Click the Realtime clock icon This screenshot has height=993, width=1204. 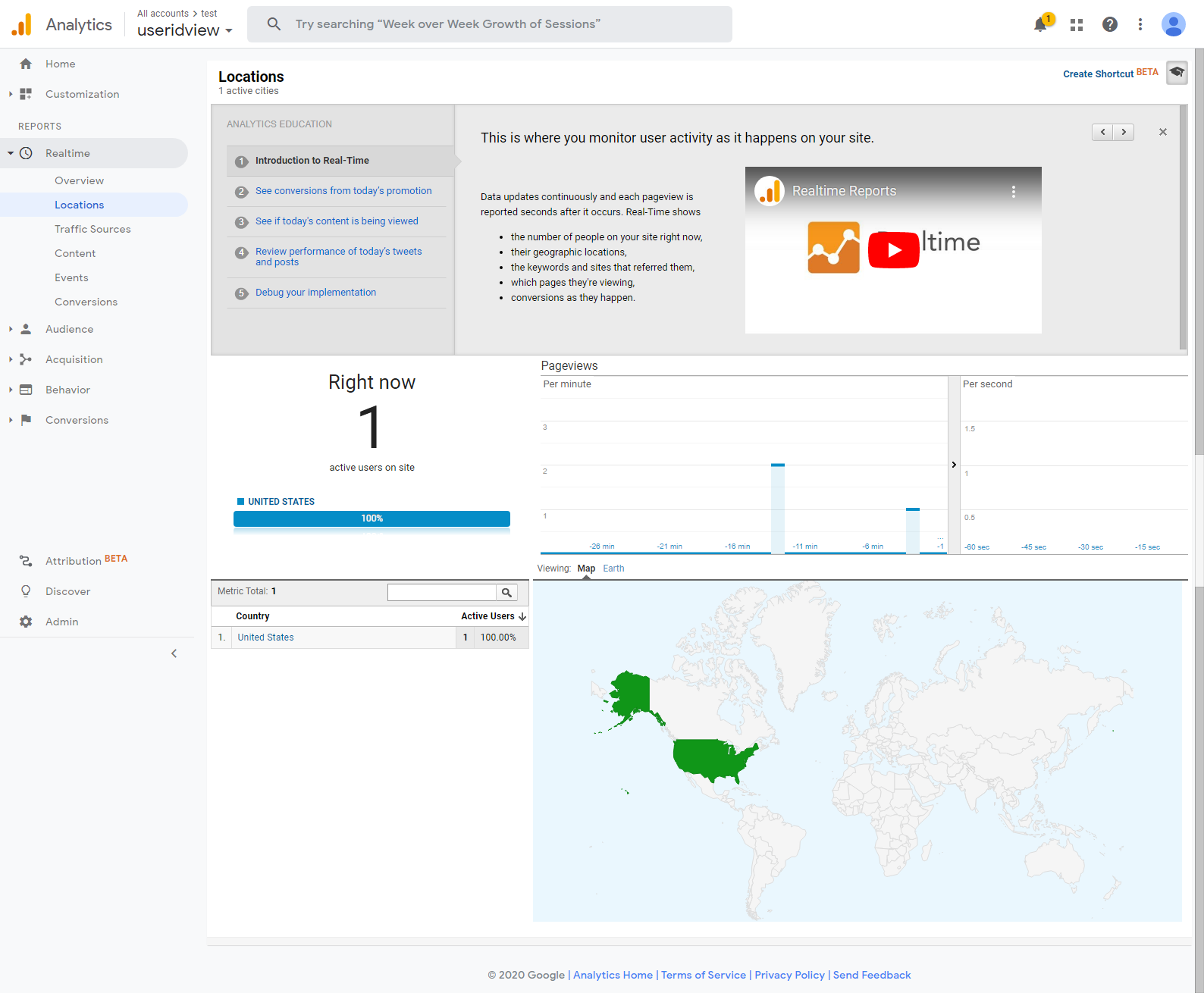26,153
